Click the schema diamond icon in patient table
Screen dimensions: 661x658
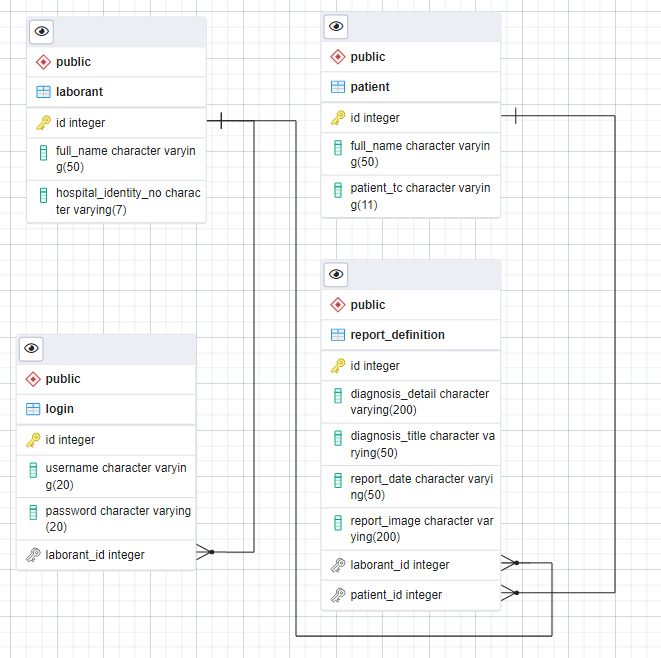tap(338, 57)
